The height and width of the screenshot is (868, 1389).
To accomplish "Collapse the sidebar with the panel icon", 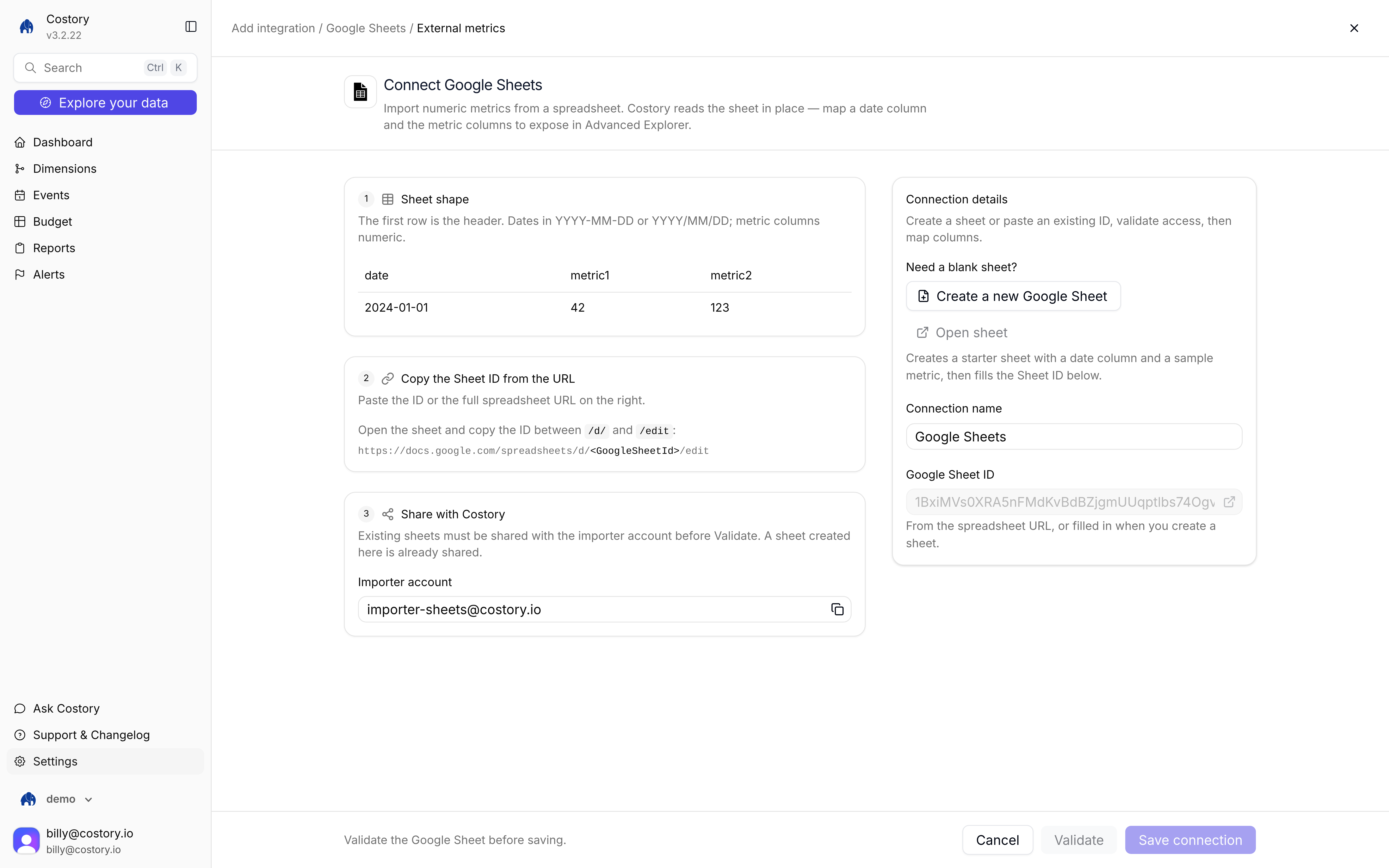I will [x=191, y=26].
